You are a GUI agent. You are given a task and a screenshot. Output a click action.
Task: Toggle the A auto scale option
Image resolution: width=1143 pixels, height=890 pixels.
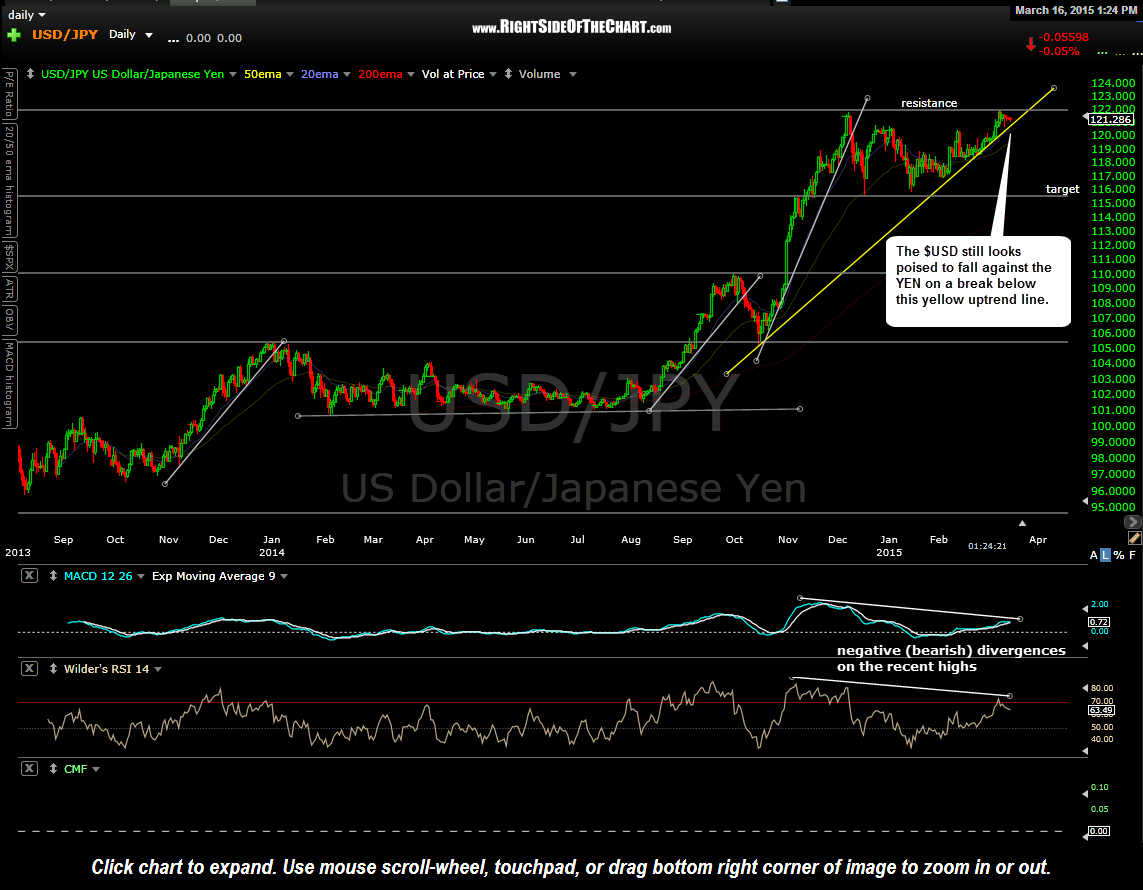tap(1090, 555)
